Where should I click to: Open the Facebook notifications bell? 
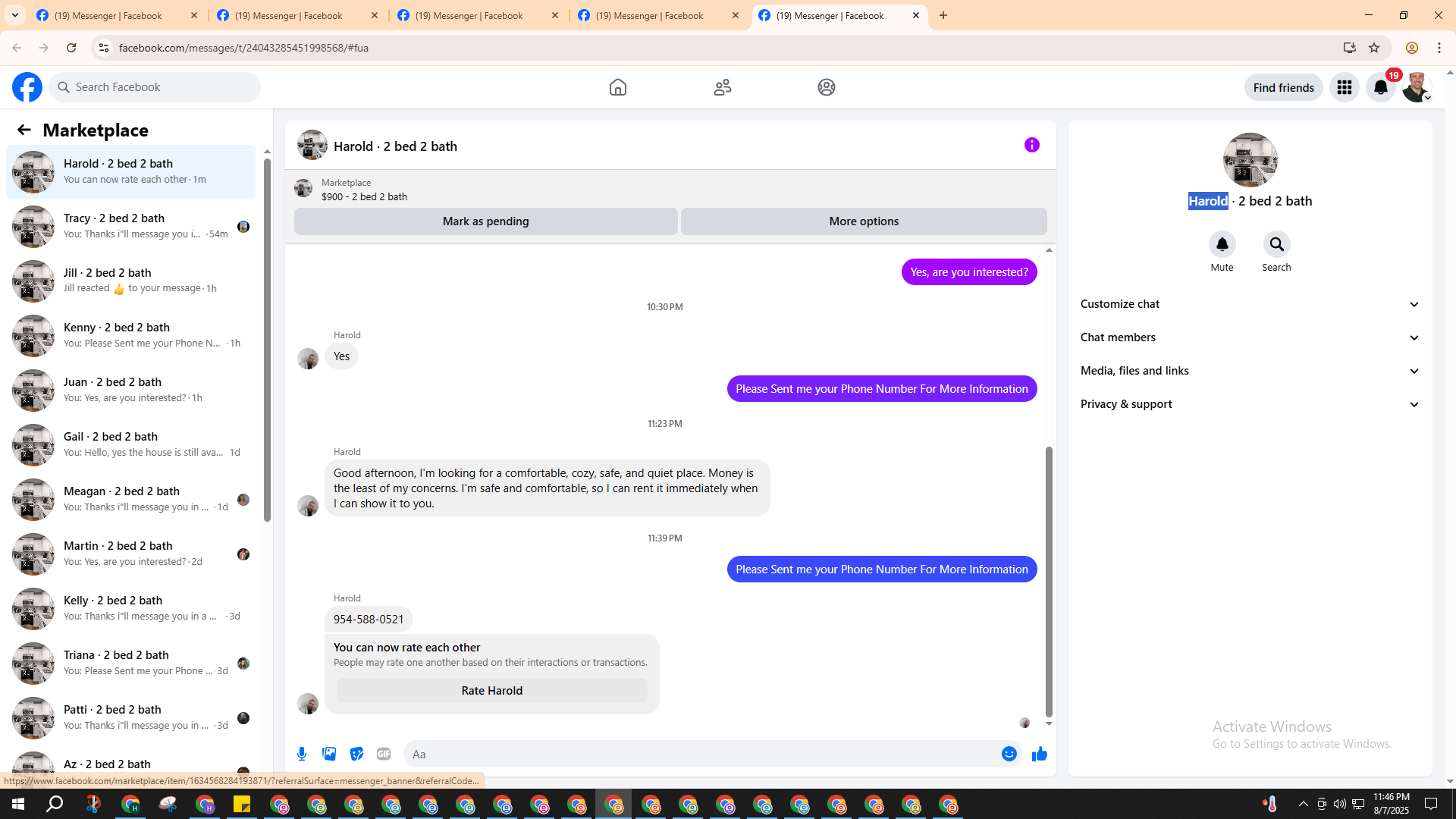1381,87
